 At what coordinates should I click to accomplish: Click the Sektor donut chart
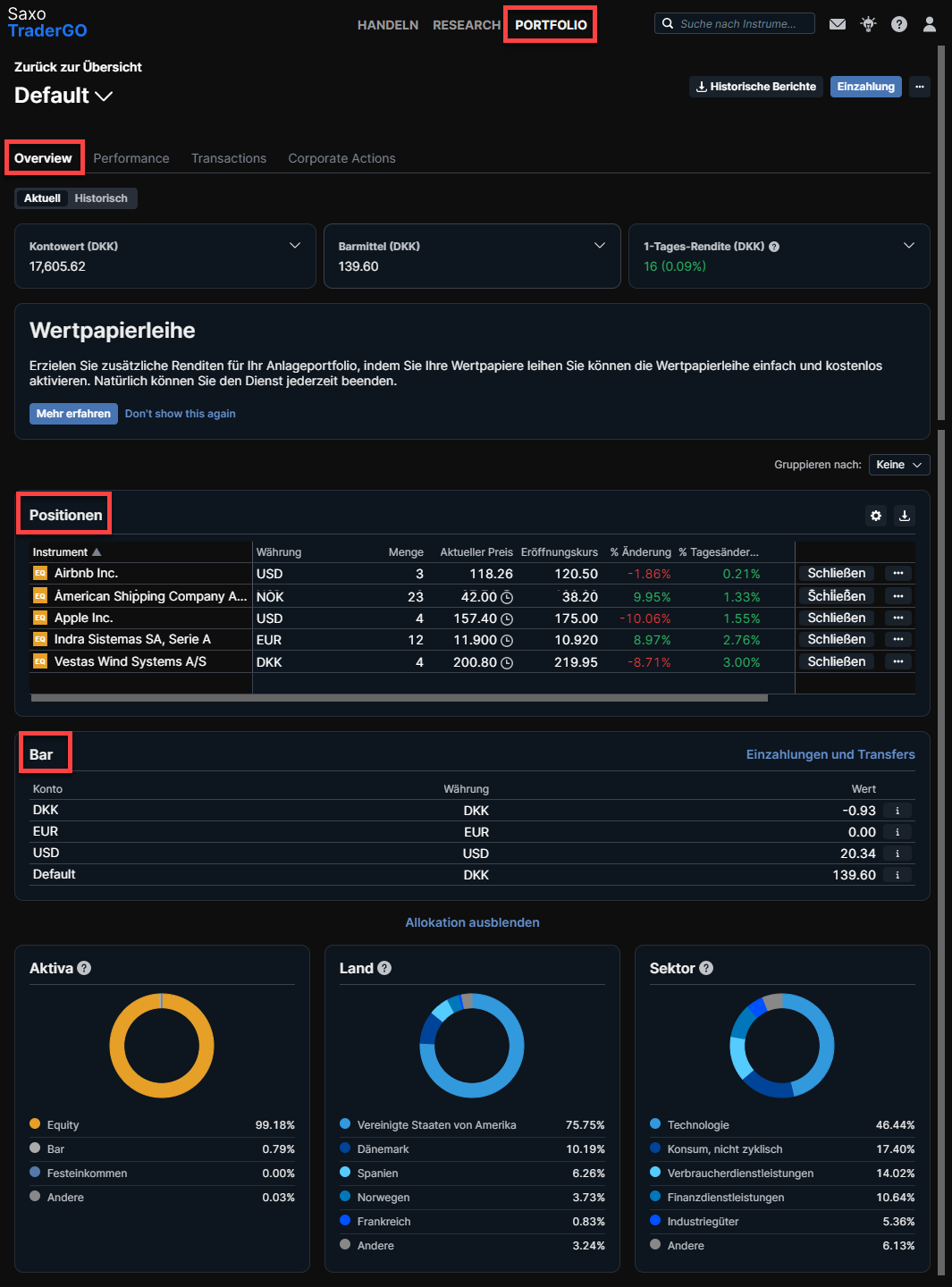[x=782, y=1046]
